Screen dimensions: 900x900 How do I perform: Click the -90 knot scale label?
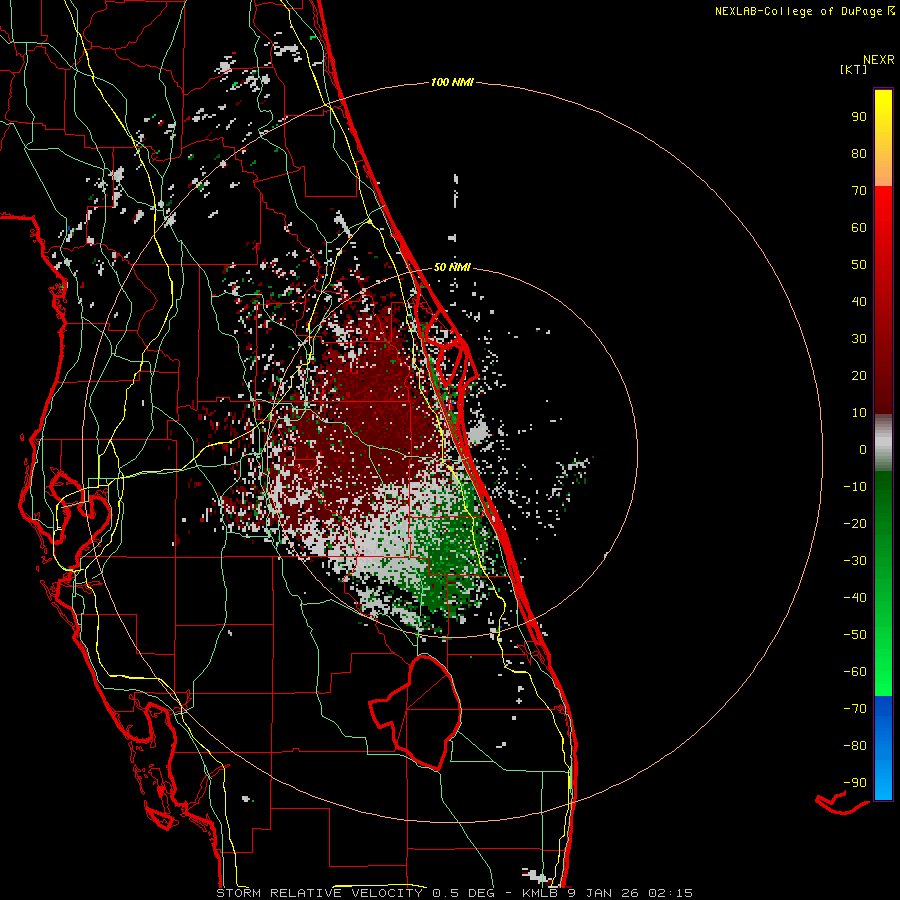pos(855,783)
